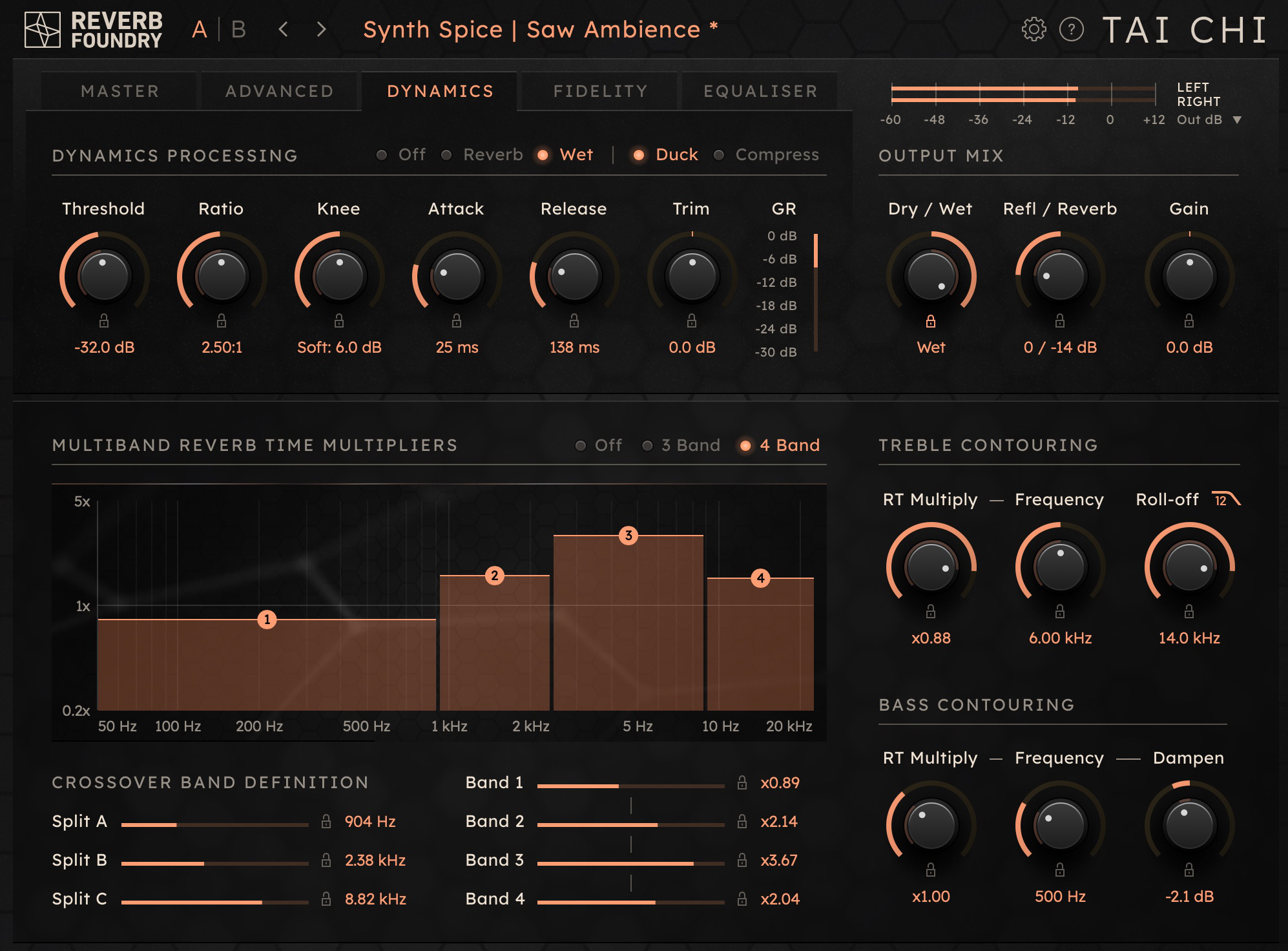Image resolution: width=1288 pixels, height=951 pixels.
Task: Select the Dynamics tab
Action: point(440,91)
